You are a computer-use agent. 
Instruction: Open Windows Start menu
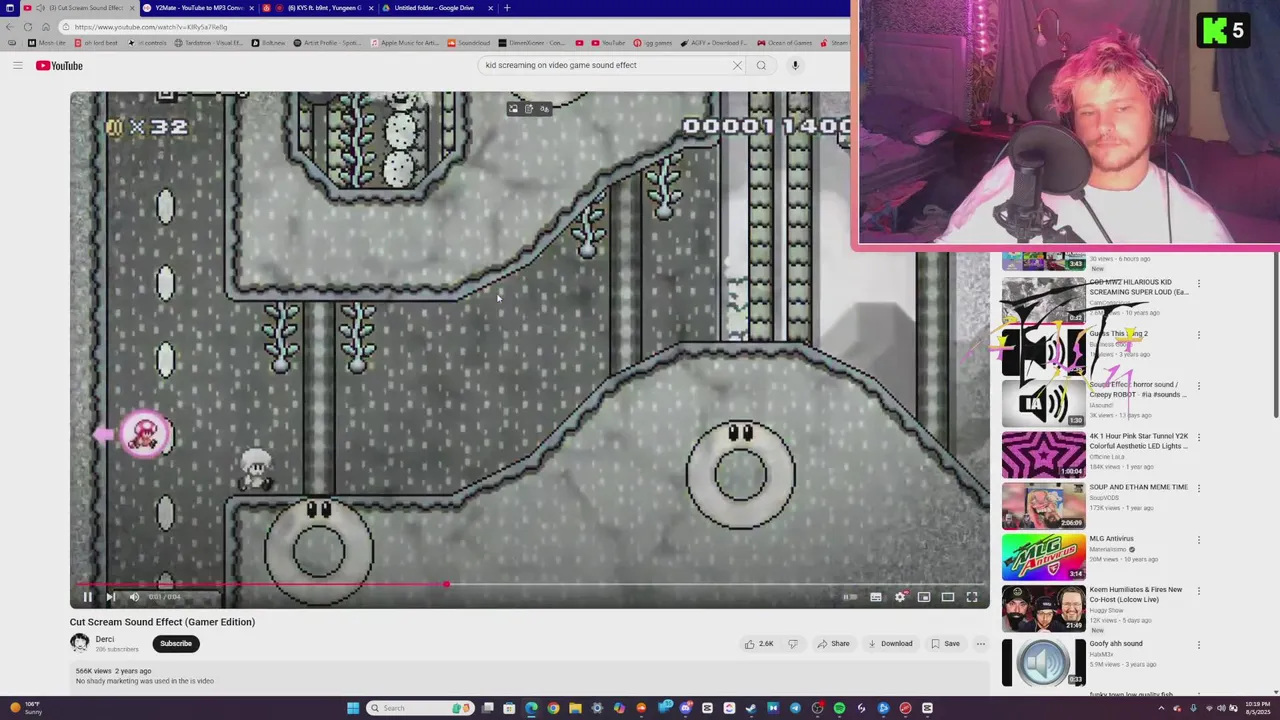point(353,708)
